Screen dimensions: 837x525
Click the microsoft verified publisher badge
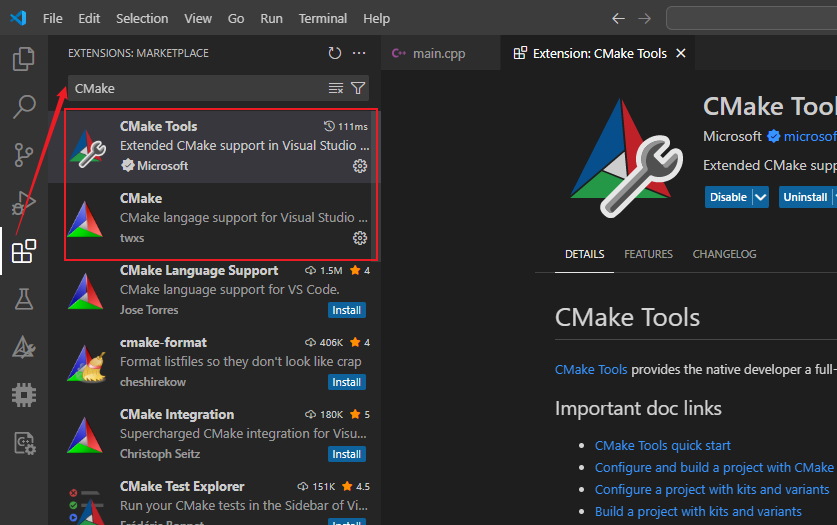[773, 137]
